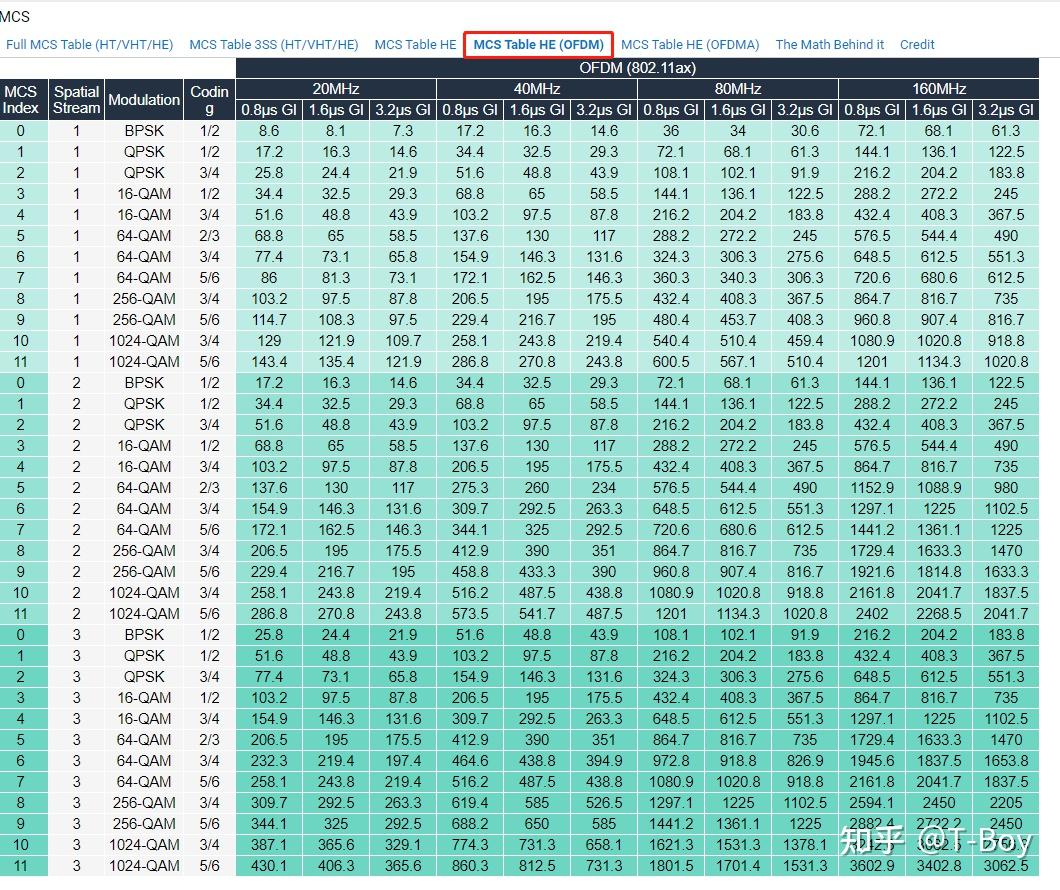Click the value 3062.5 in last row
The image size is (1060, 890).
1006,866
